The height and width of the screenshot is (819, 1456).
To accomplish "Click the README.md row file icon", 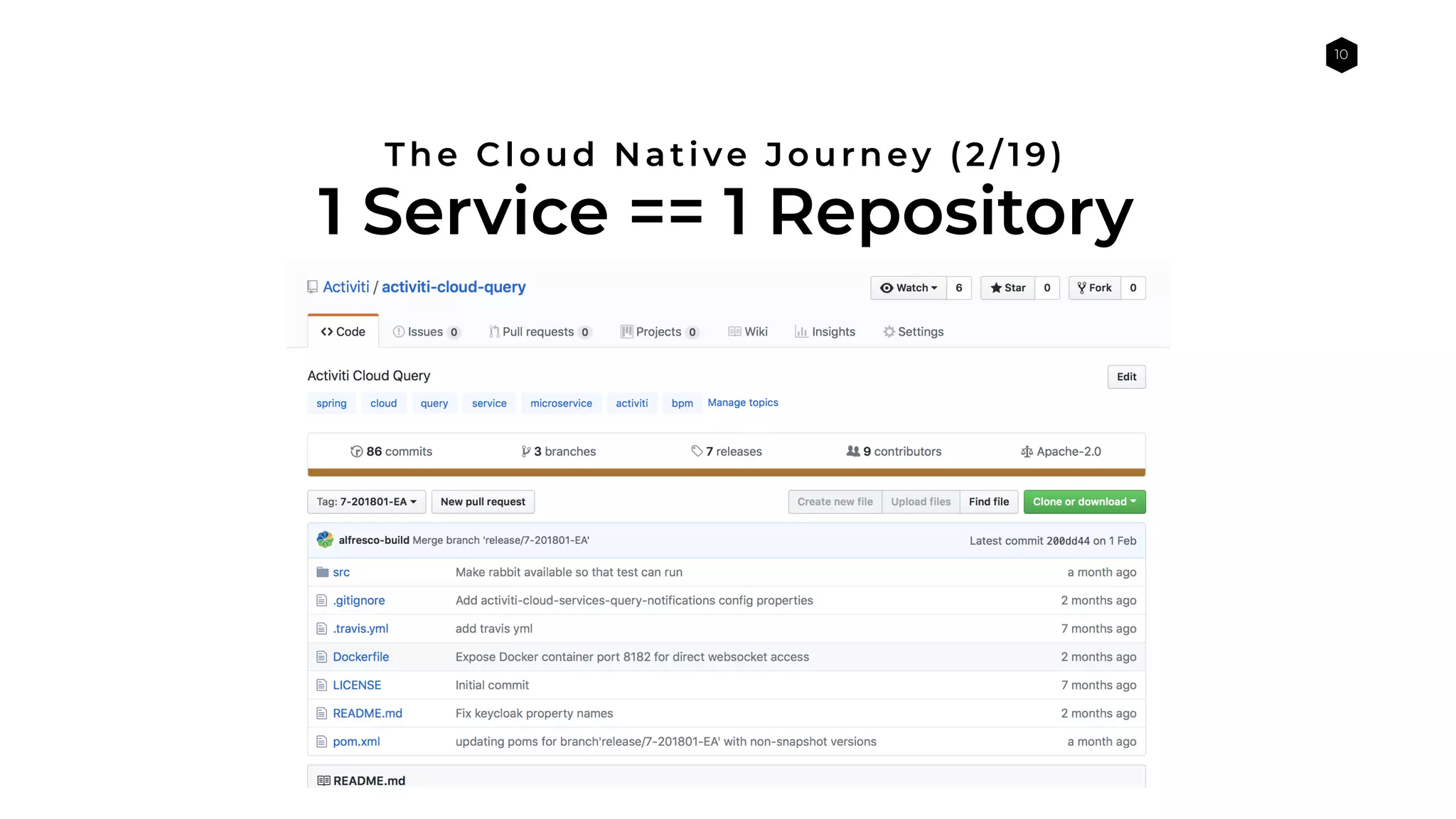I will point(321,713).
